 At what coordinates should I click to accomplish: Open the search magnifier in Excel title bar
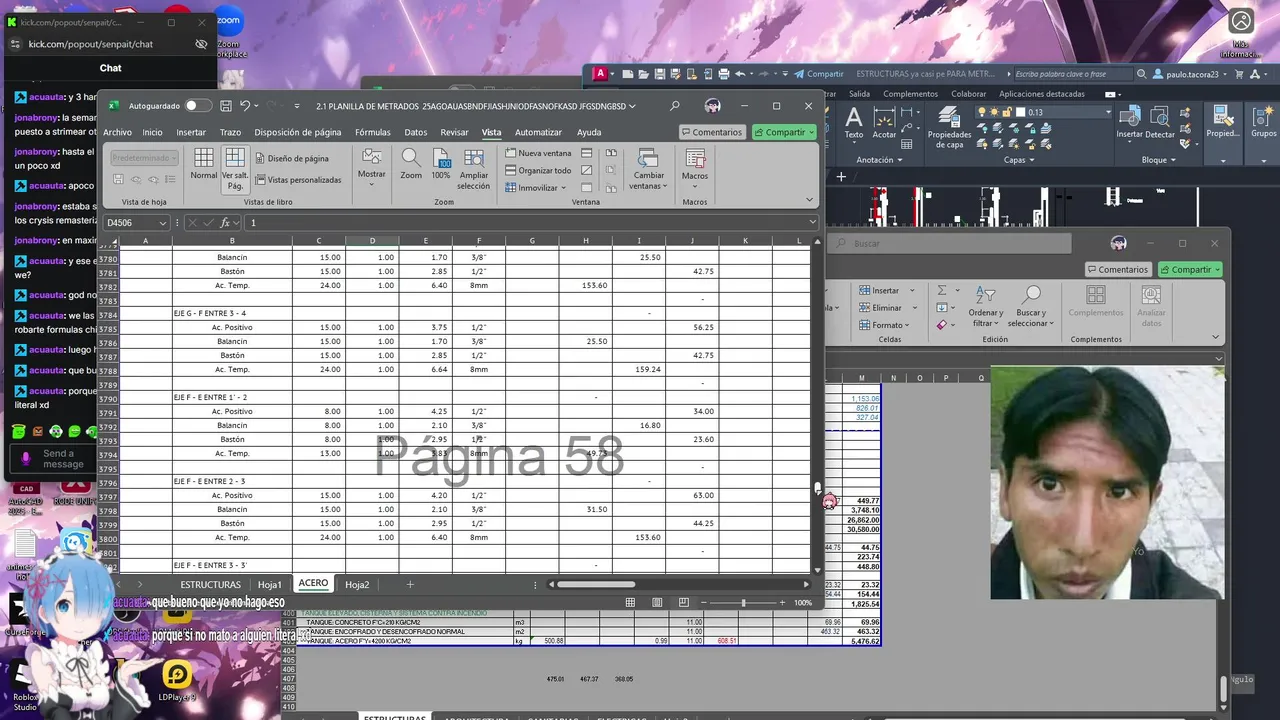(675, 106)
